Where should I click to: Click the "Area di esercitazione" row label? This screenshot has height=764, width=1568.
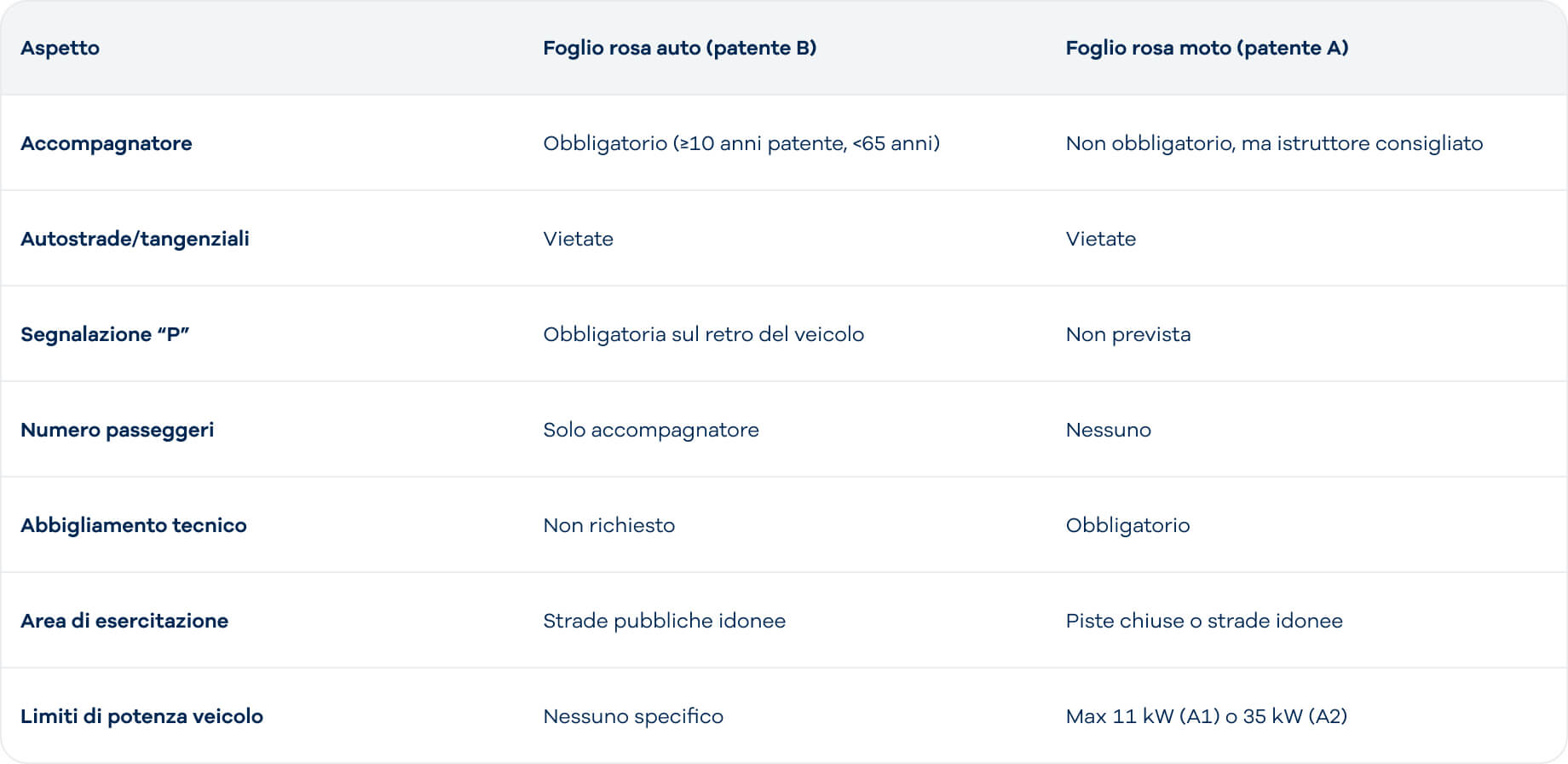(124, 621)
